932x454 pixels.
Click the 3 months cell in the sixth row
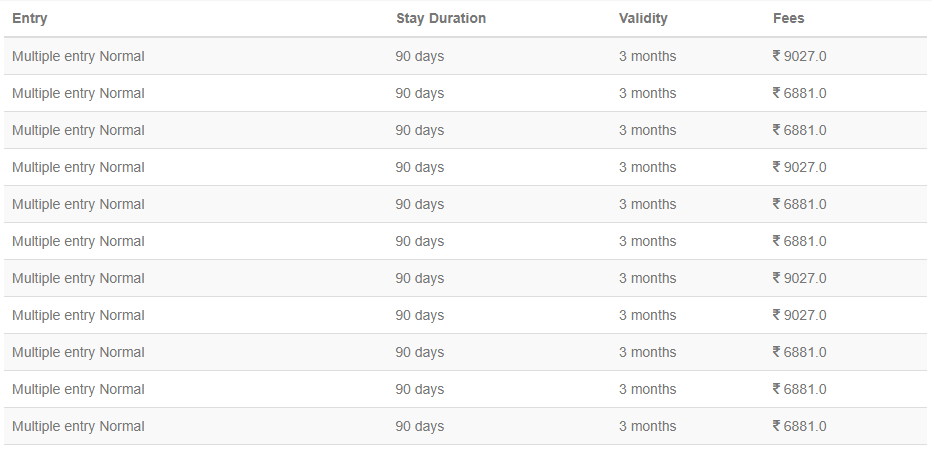(x=647, y=241)
